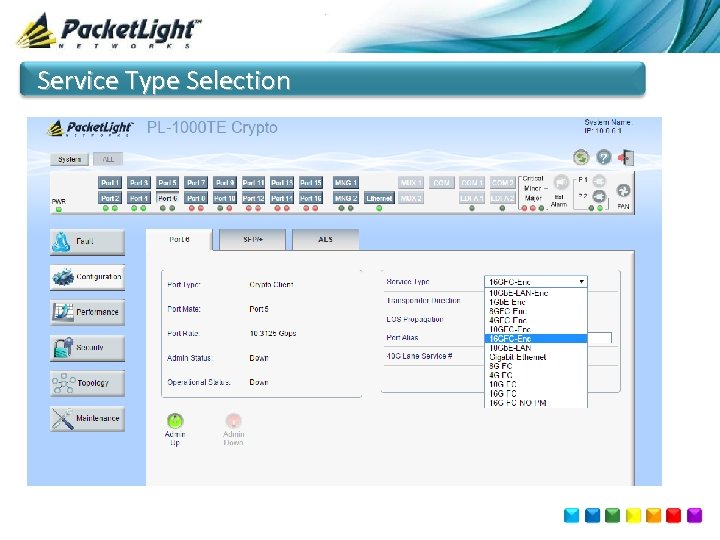The image size is (720, 540).
Task: Select Port 5 on the chassis
Action: (168, 183)
